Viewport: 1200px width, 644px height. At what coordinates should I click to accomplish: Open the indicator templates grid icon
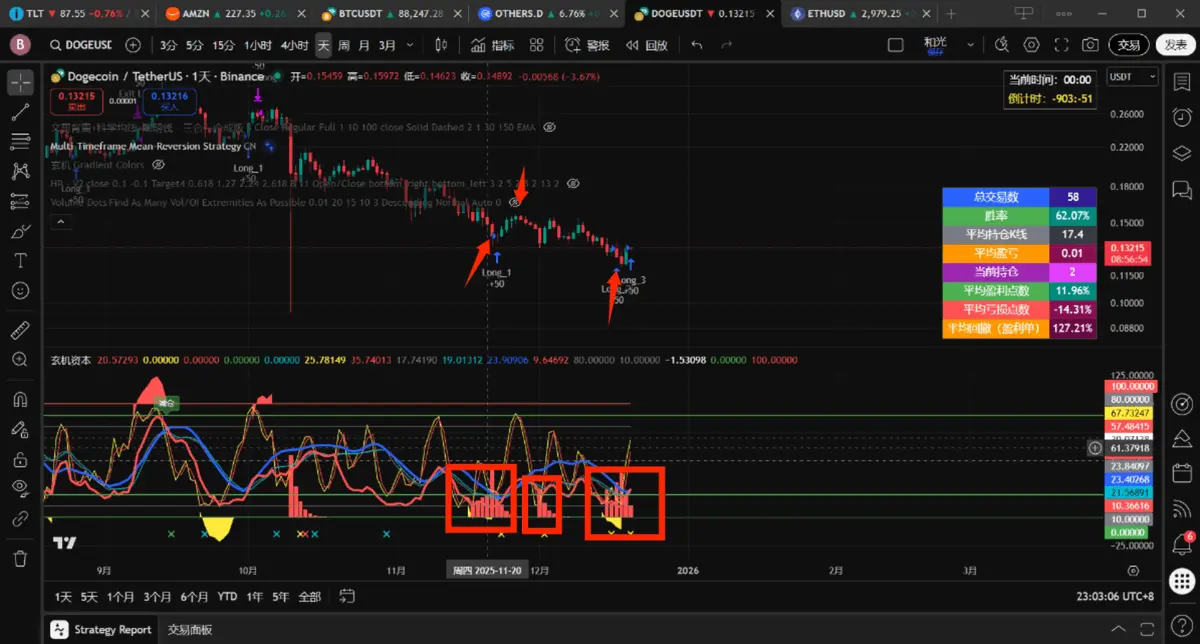(537, 45)
